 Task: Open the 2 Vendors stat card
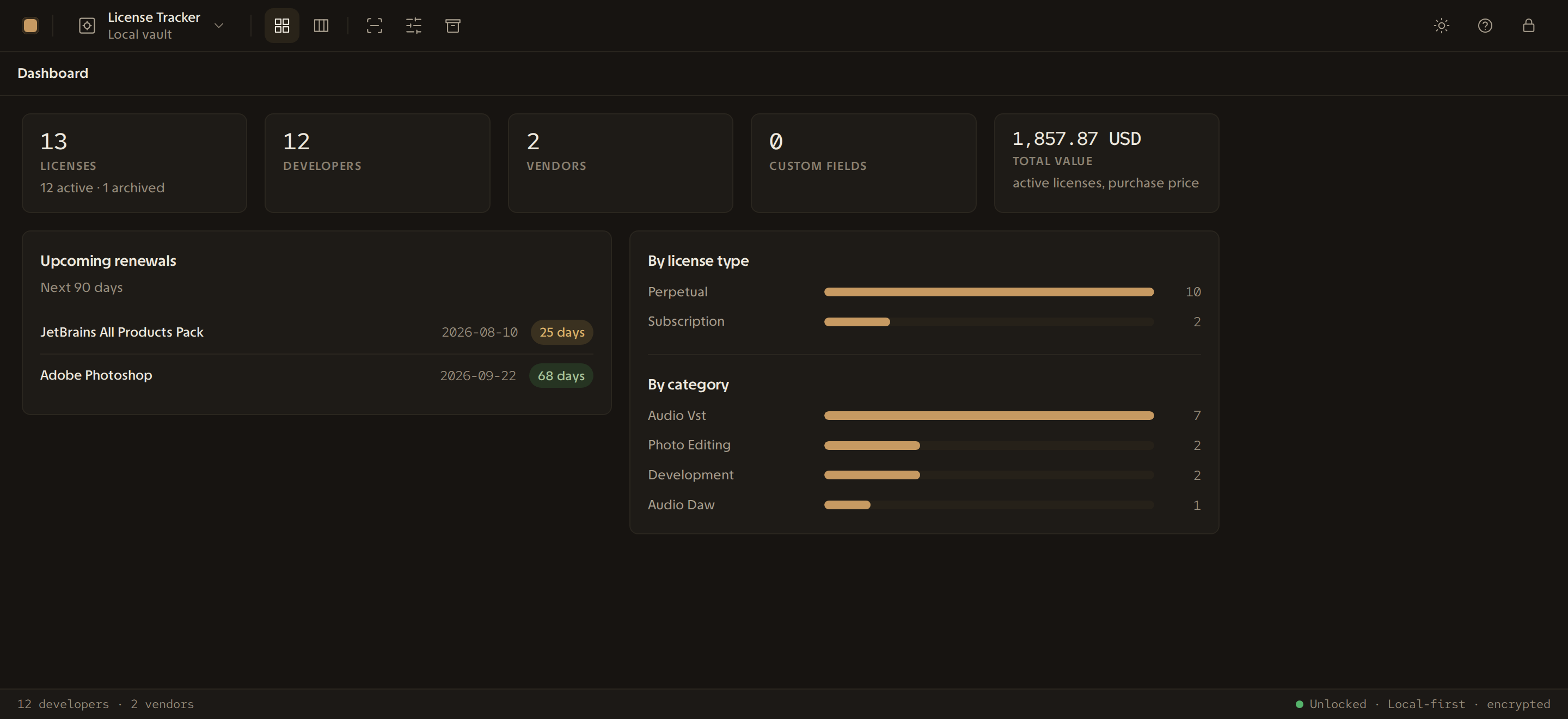[x=620, y=163]
